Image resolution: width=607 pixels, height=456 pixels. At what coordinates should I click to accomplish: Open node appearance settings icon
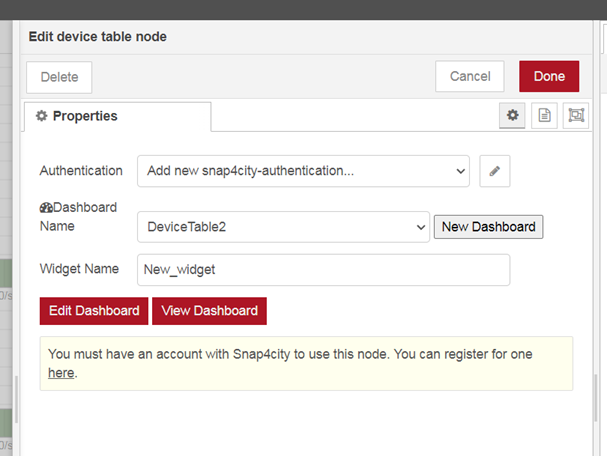tap(576, 116)
